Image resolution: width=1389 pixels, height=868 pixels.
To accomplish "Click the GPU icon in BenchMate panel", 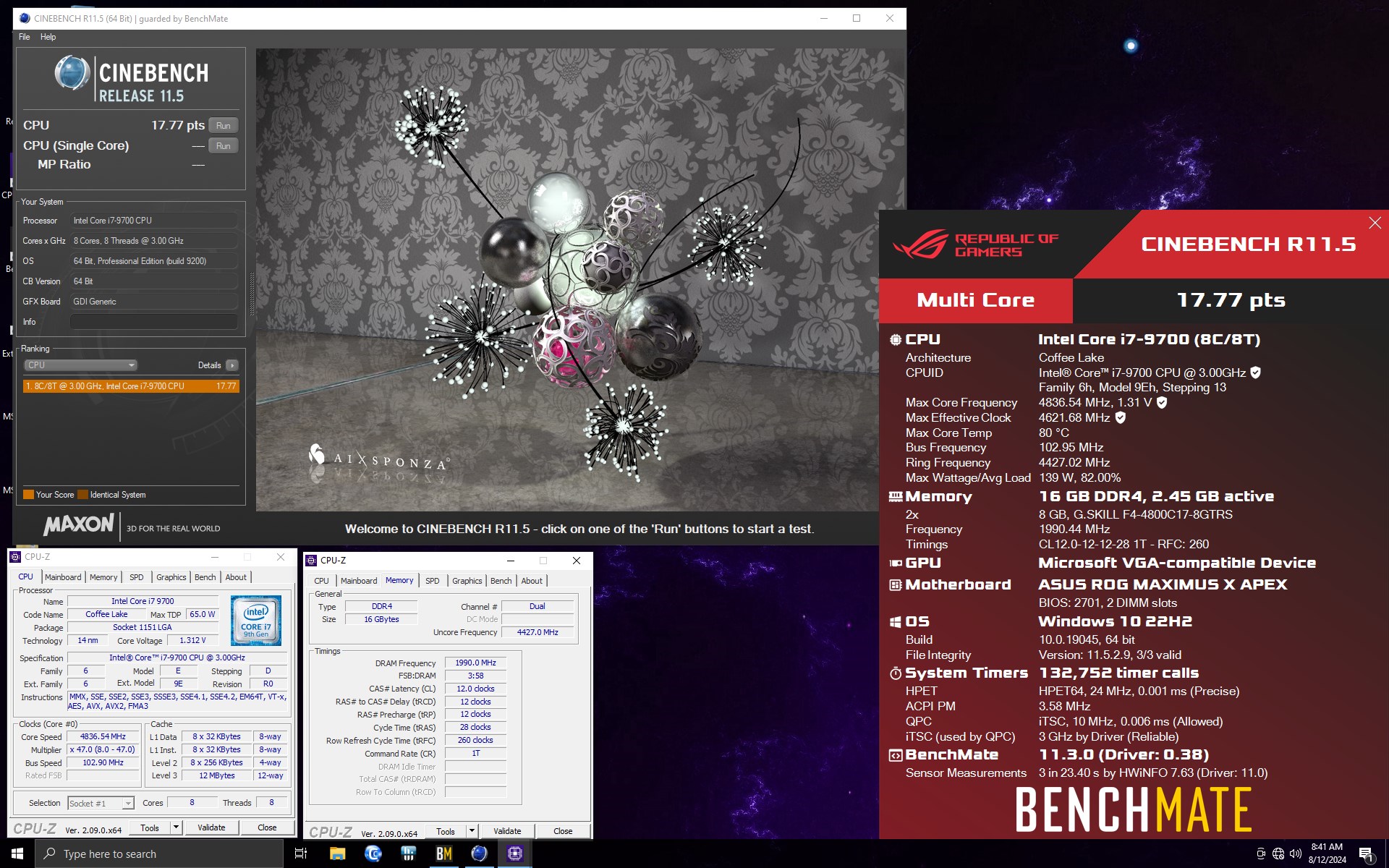I will click(x=896, y=563).
